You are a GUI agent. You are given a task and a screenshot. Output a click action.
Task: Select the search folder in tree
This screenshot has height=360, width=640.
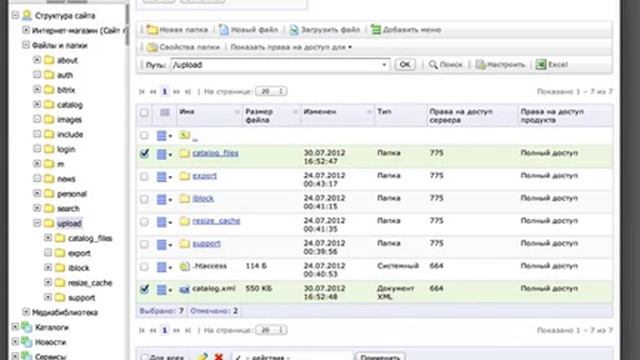click(x=68, y=209)
